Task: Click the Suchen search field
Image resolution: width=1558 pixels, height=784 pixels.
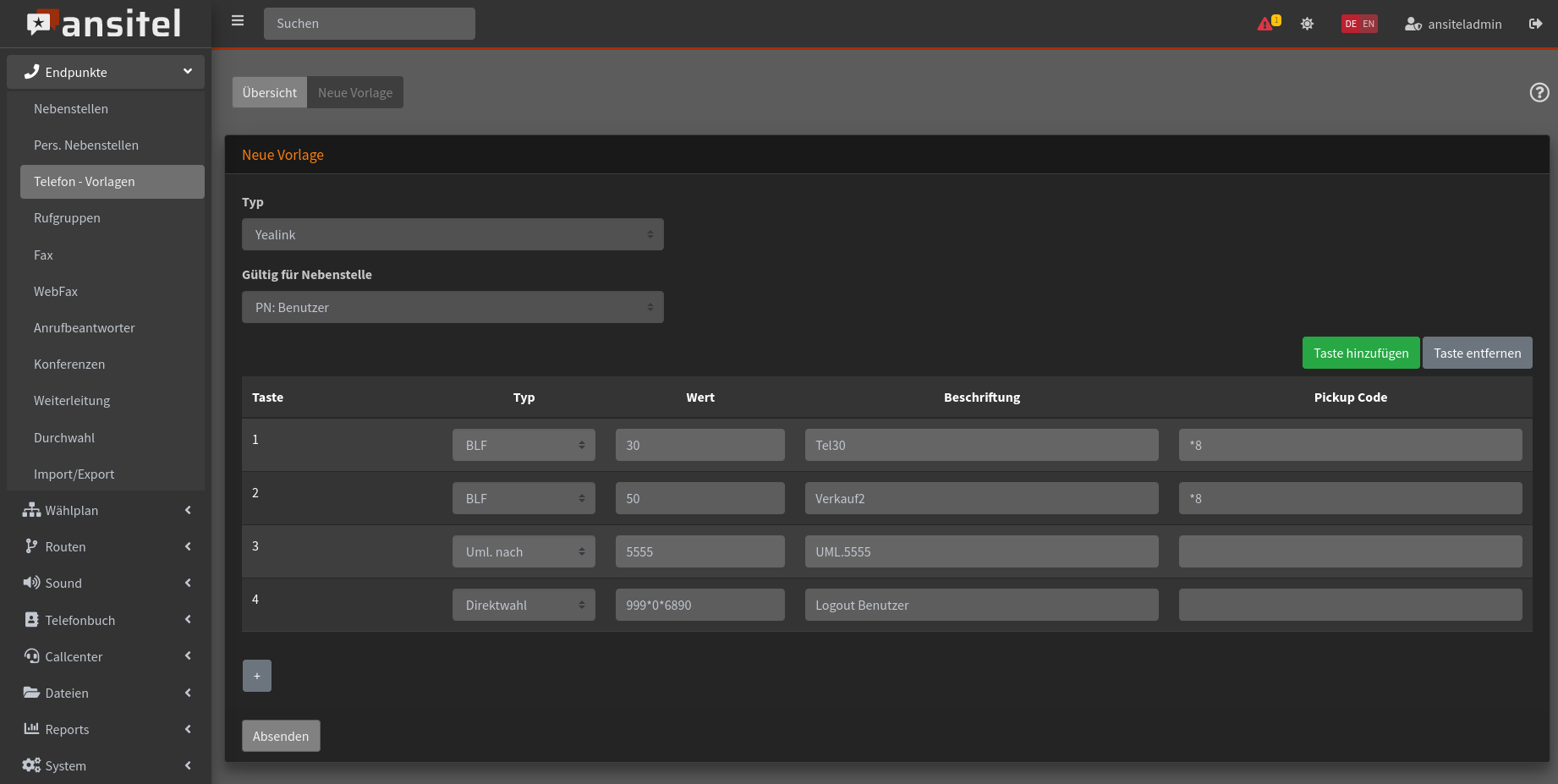Action: point(369,24)
